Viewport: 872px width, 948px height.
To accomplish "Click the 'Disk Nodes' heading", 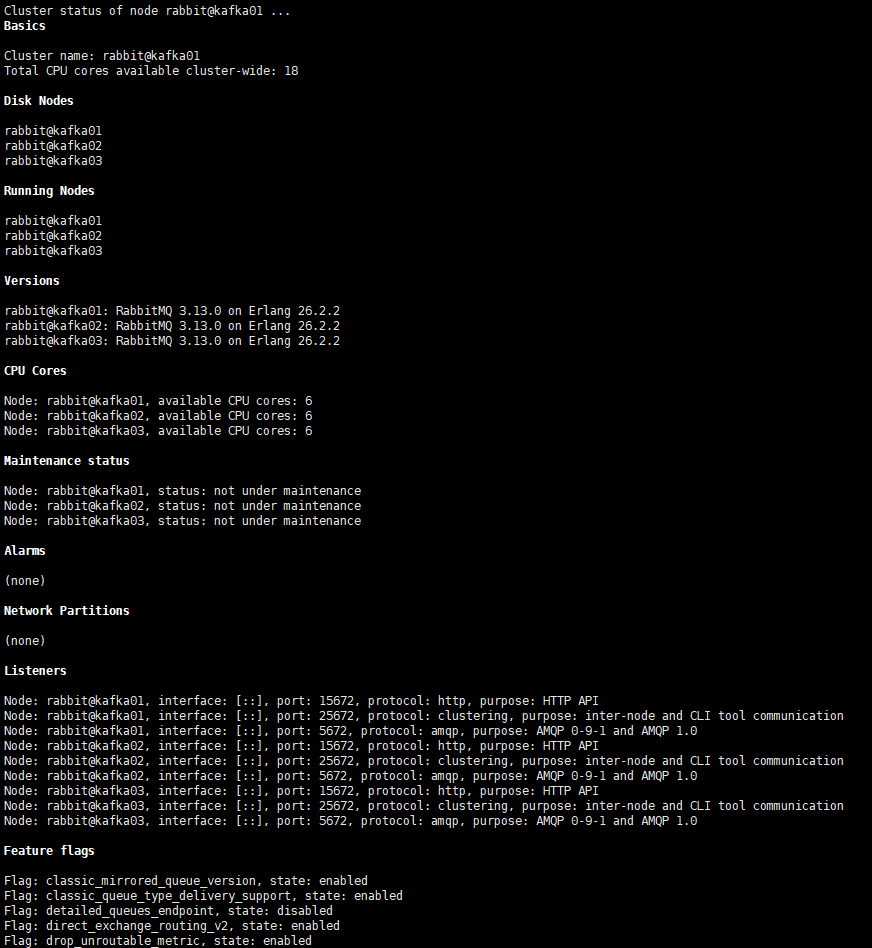I will 39,101.
